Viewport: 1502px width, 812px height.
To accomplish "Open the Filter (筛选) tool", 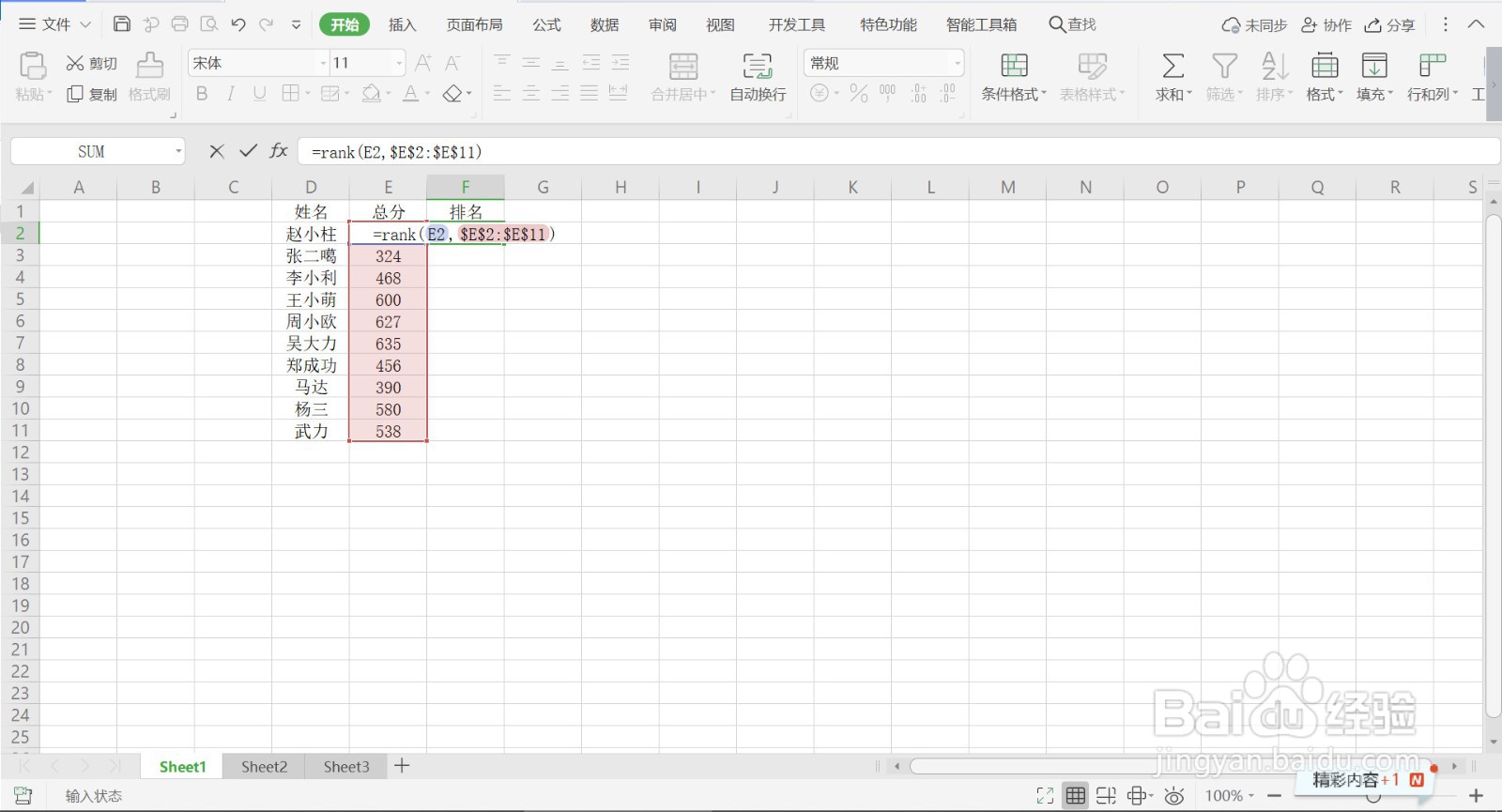I will 1224,77.
